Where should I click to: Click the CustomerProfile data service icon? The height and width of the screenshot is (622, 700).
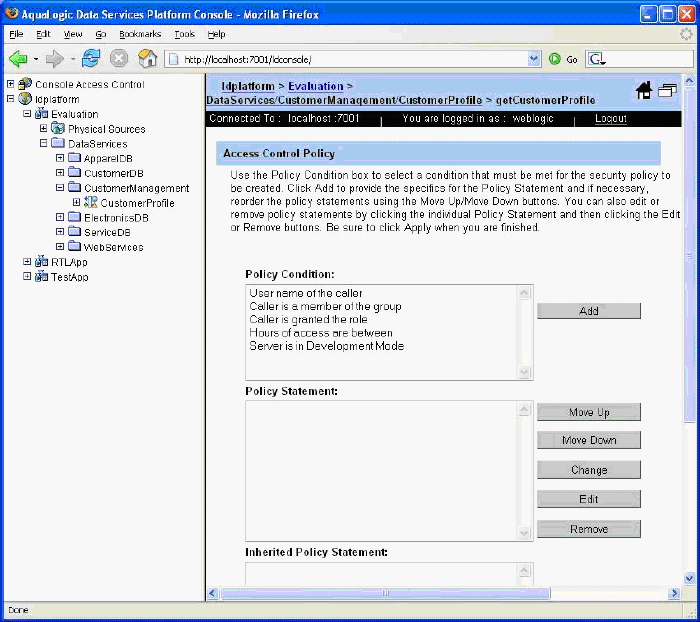(91, 202)
